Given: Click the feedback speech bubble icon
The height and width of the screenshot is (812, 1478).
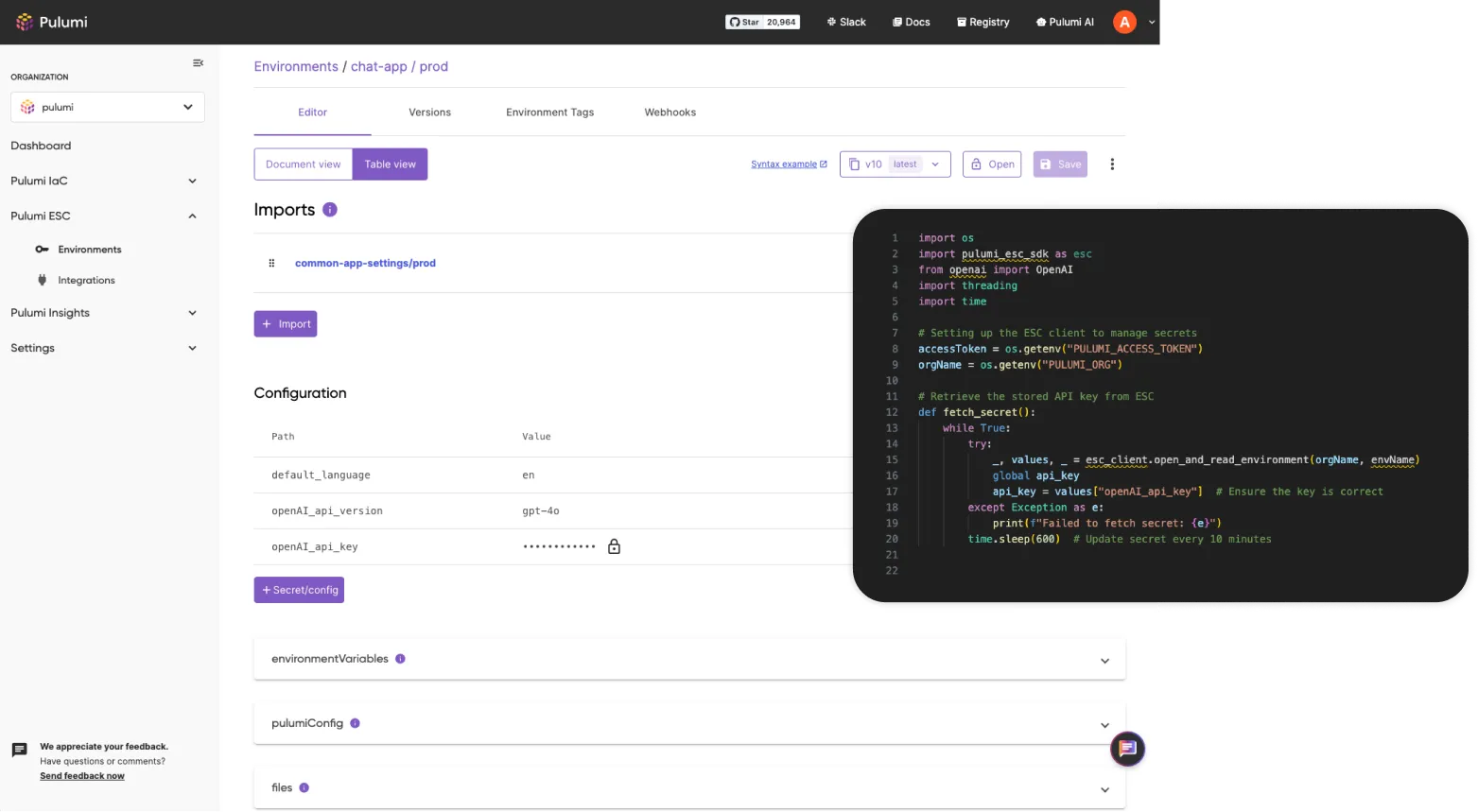Looking at the screenshot, I should [19, 751].
